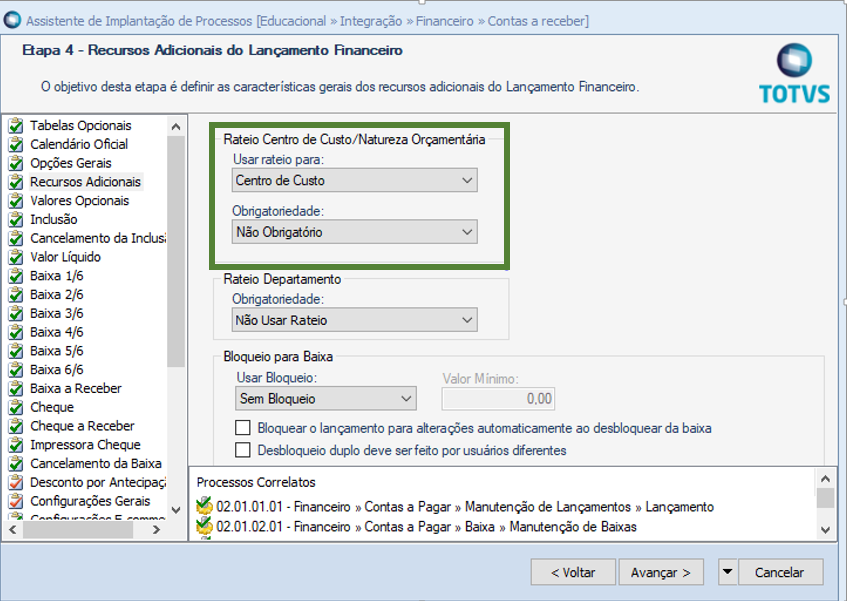
Task: Click the checkmark icon beside Baixa 1/6
Action: click(16, 276)
